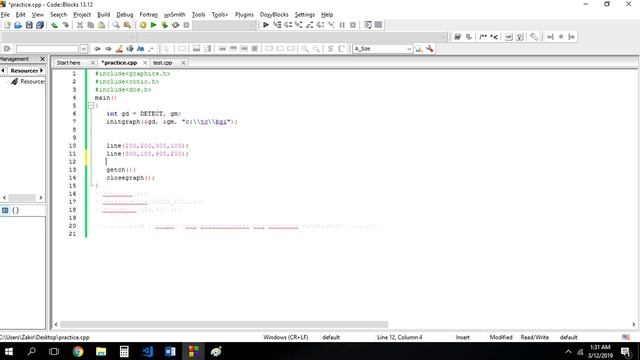
Task: Click the green Run arrow icon
Action: [153, 25]
